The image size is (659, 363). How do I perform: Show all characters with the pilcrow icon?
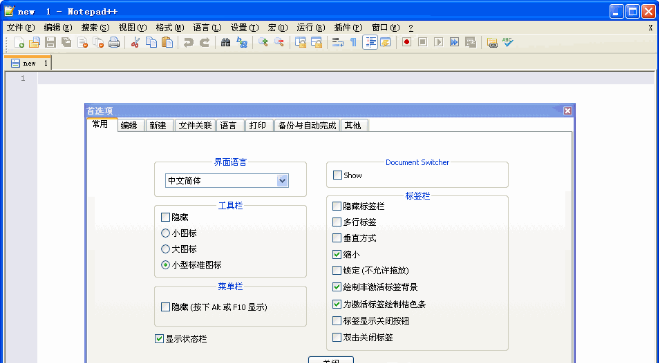click(x=353, y=42)
